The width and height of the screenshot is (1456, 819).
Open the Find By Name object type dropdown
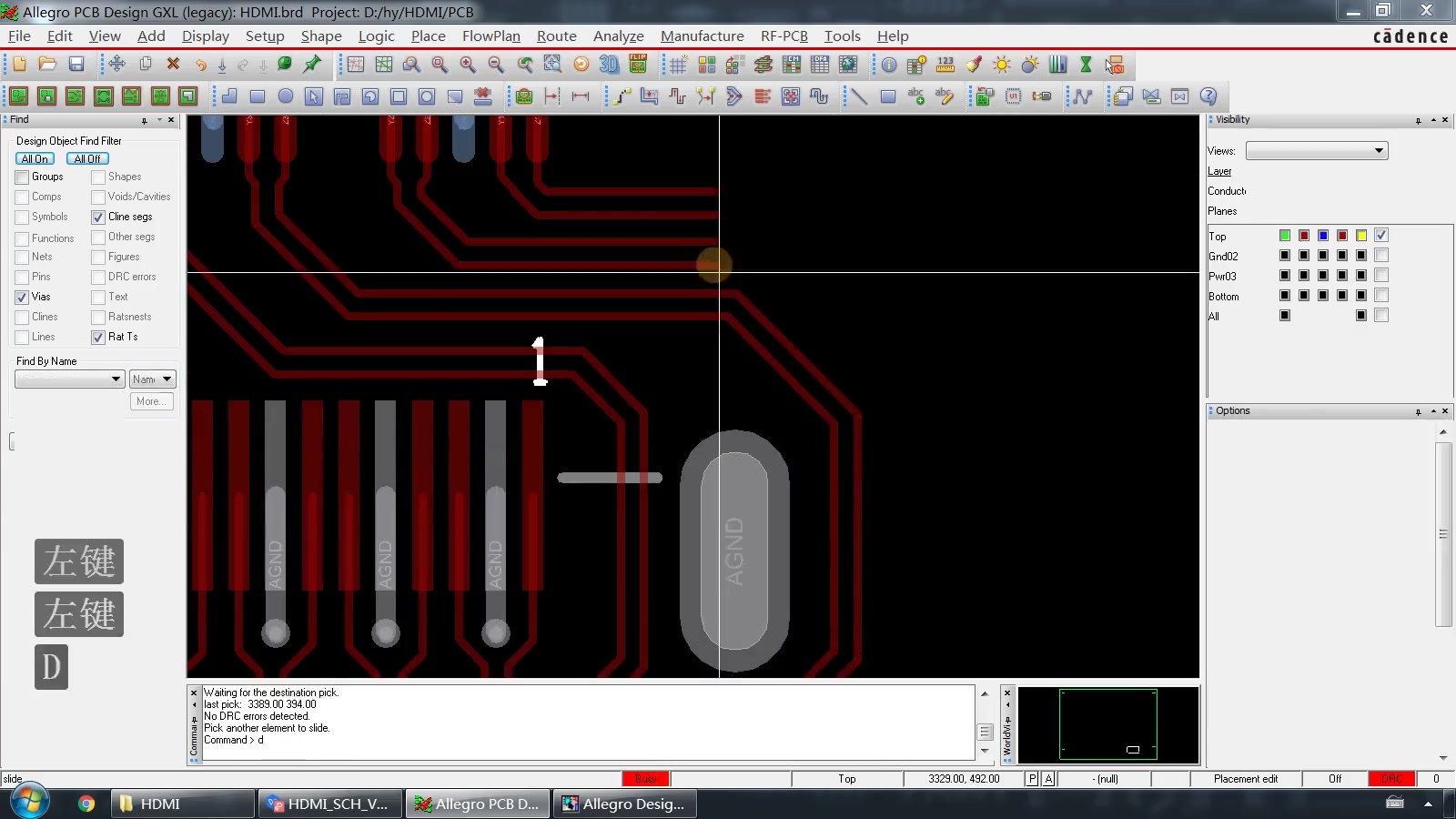pos(69,379)
